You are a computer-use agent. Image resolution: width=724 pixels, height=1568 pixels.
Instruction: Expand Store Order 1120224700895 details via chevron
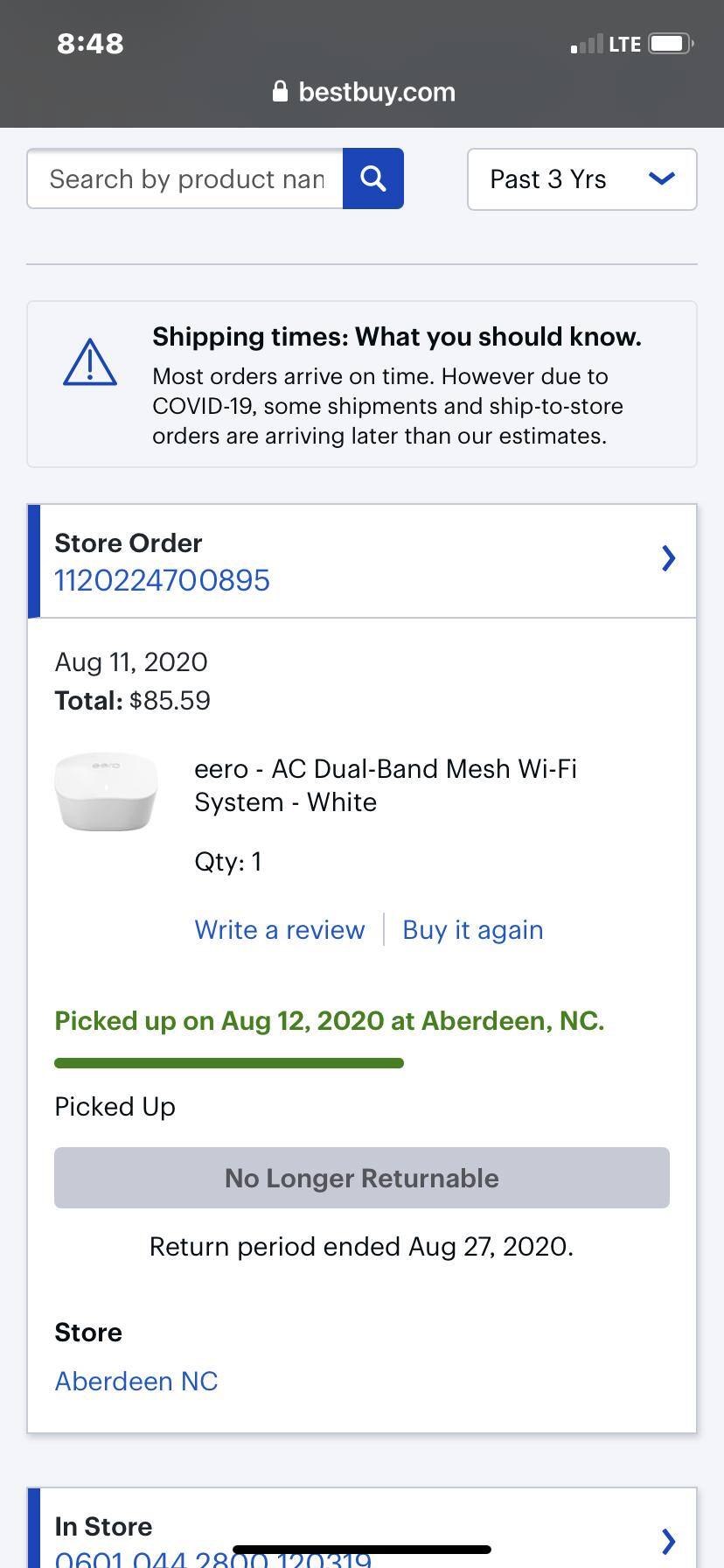click(668, 558)
